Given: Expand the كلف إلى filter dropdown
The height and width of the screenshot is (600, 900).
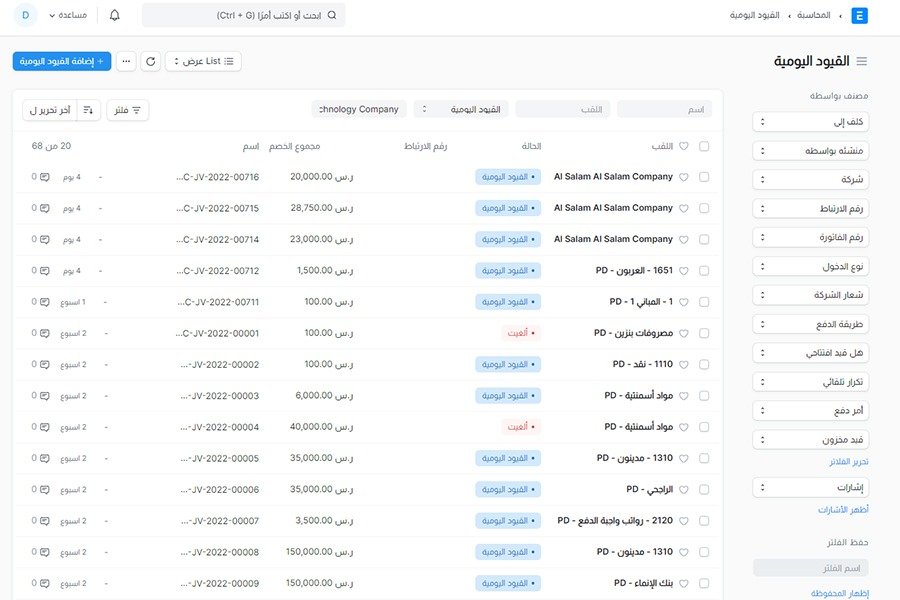Looking at the screenshot, I should pos(811,121).
